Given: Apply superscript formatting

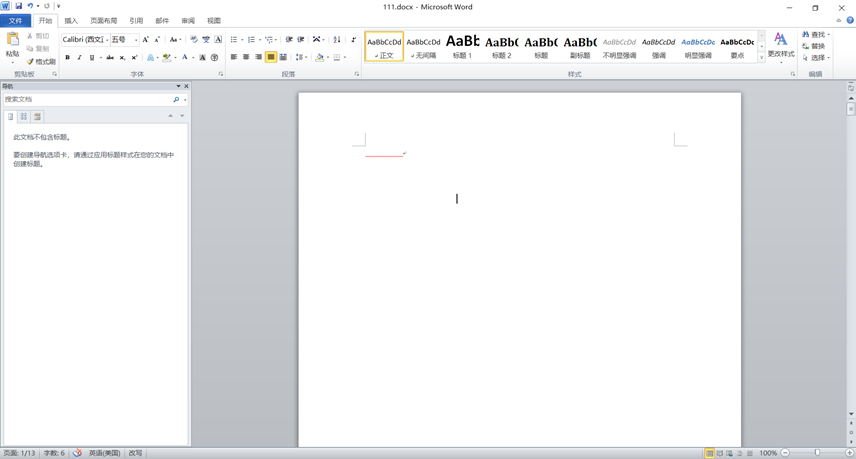Looking at the screenshot, I should (134, 57).
